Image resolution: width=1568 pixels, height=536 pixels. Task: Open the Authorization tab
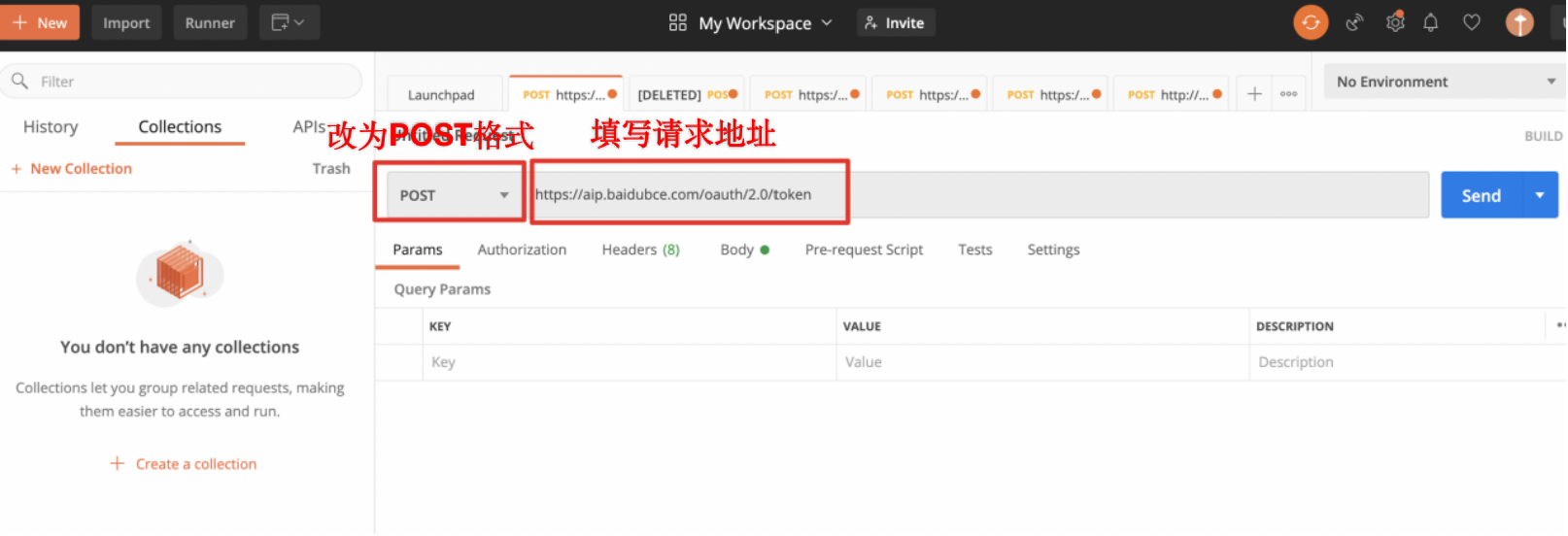pos(522,250)
